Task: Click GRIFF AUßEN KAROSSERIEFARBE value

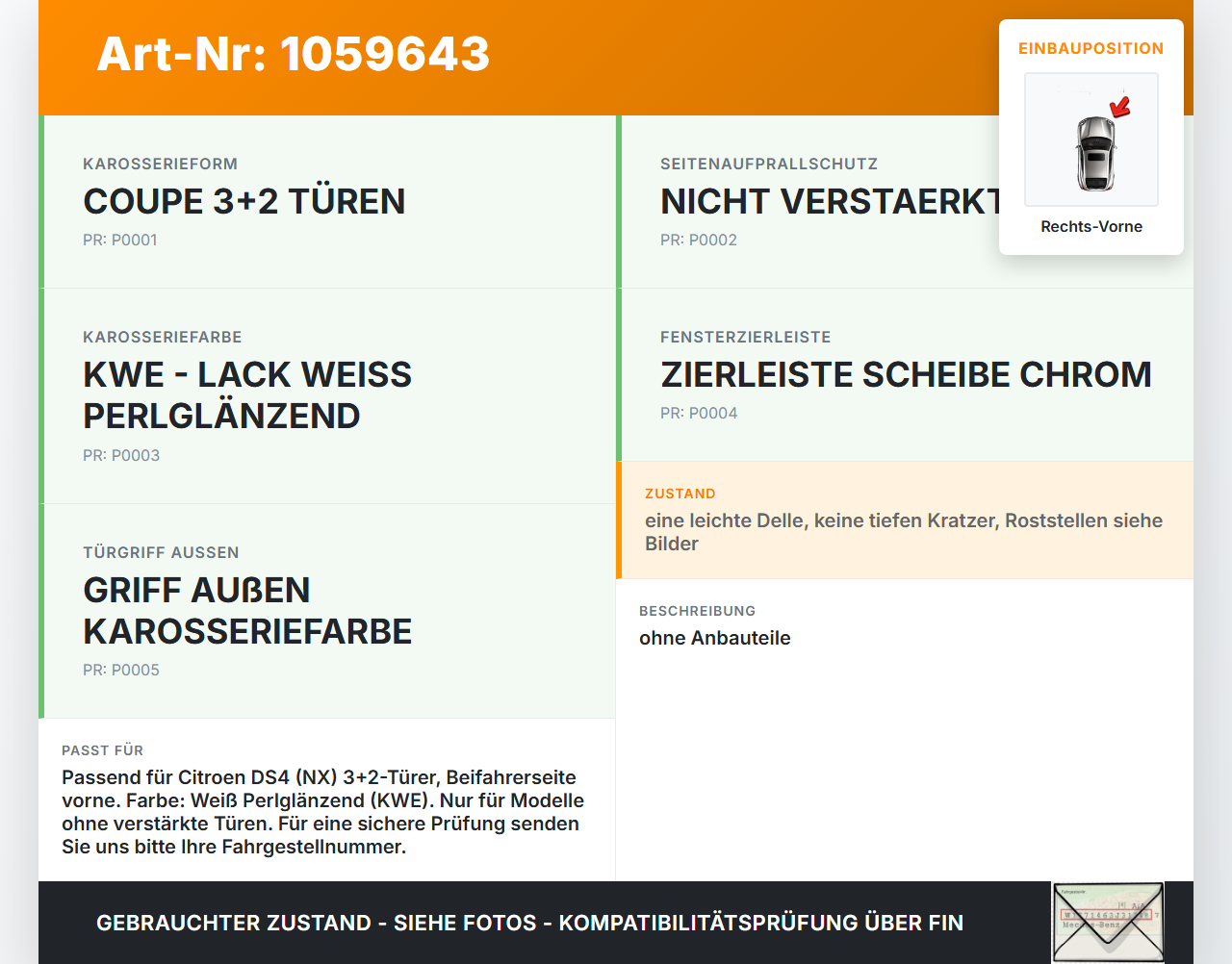Action: coord(247,610)
